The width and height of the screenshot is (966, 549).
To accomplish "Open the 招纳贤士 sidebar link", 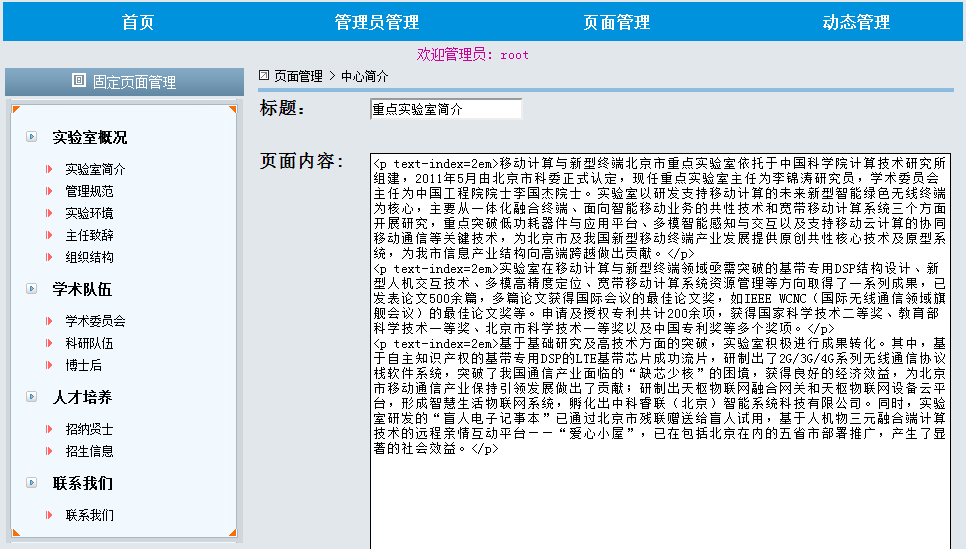I will (x=89, y=429).
